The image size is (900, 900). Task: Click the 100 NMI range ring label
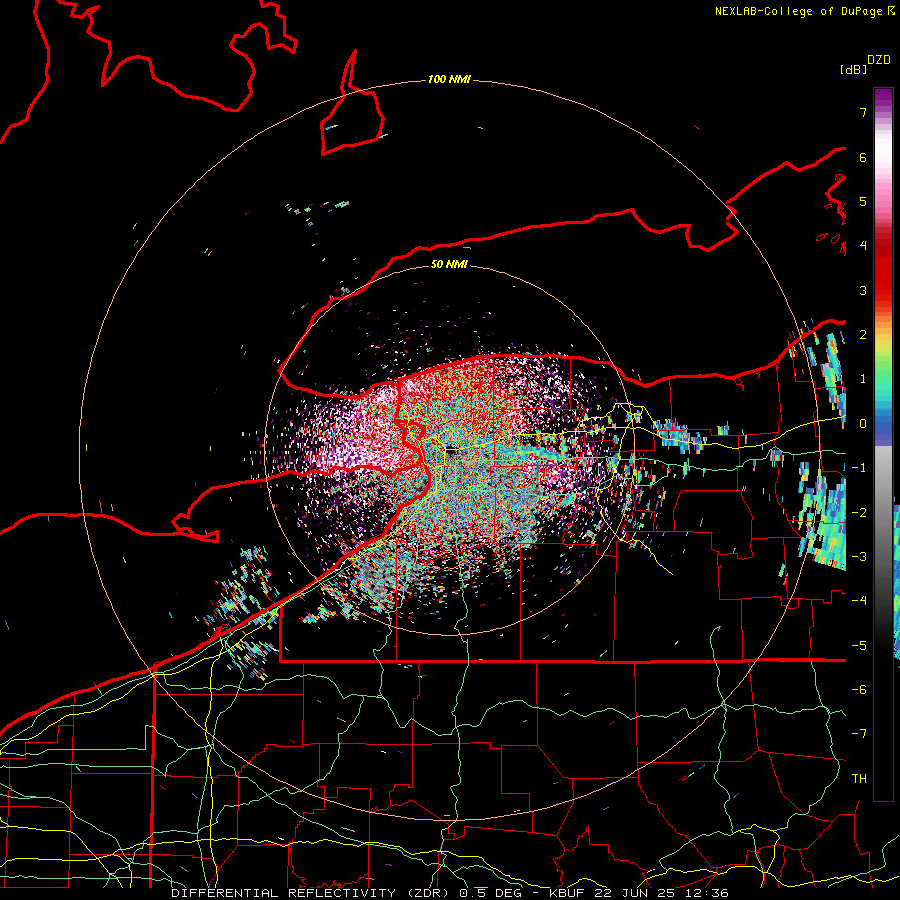[449, 79]
